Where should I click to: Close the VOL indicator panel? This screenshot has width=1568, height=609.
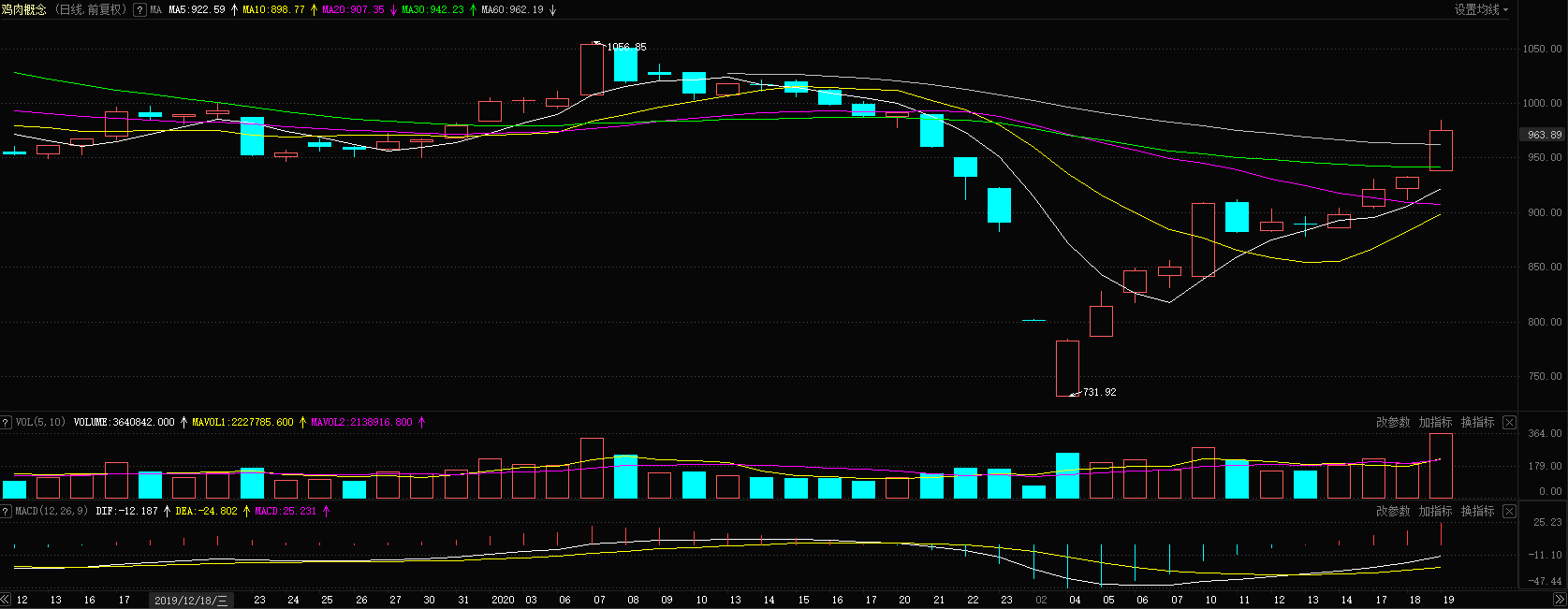1509,423
